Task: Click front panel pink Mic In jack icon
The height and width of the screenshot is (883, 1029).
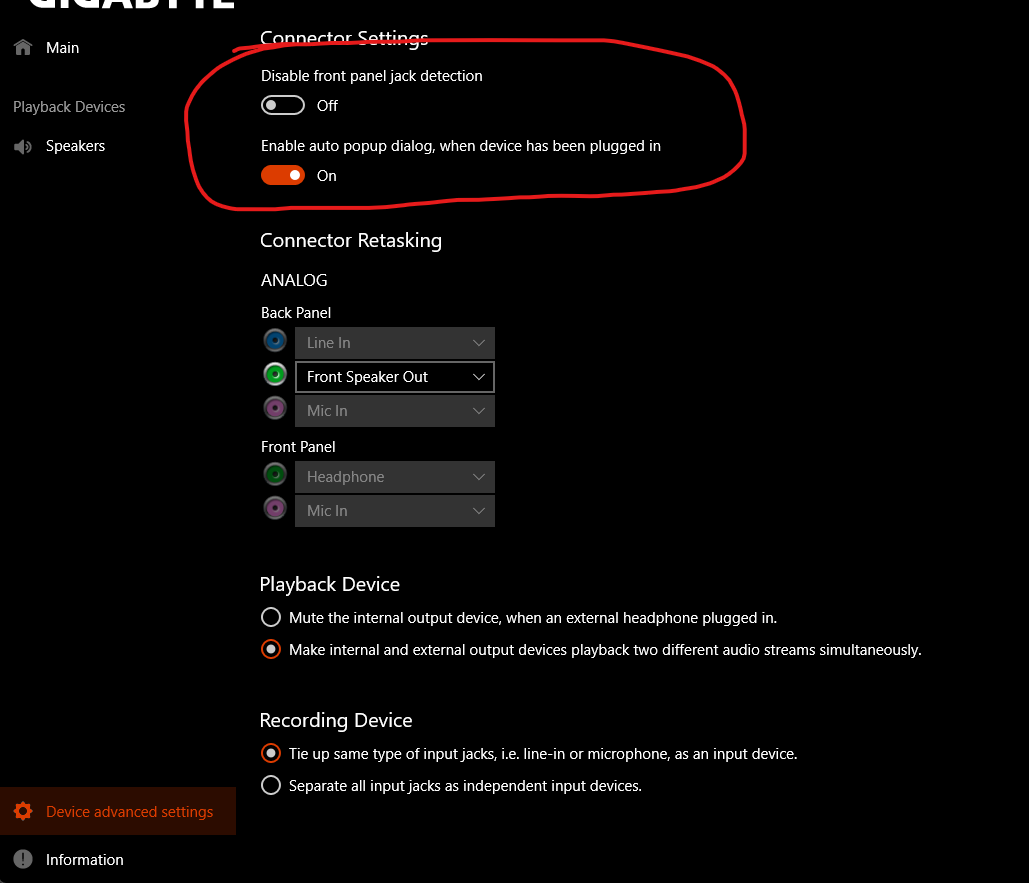Action: (x=275, y=508)
